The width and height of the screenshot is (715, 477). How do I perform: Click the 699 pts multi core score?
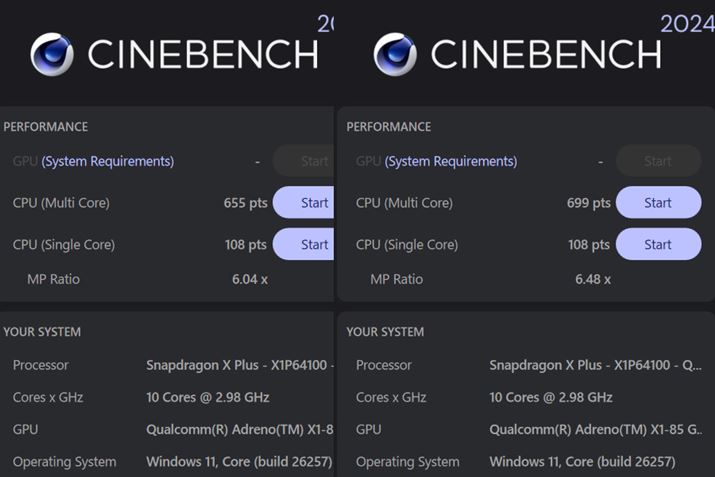tap(588, 203)
